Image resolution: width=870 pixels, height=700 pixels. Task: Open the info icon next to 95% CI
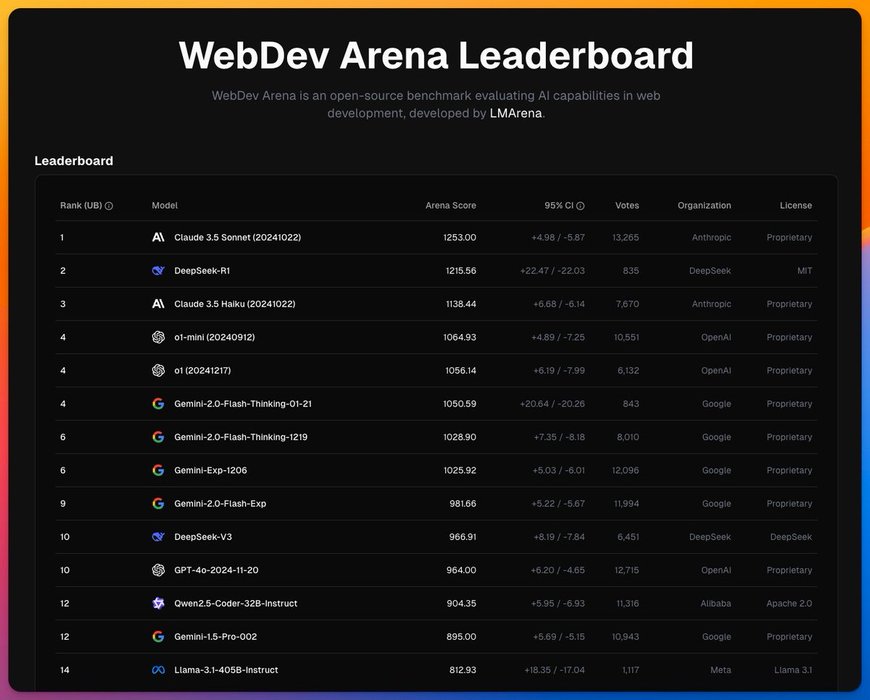click(580, 206)
